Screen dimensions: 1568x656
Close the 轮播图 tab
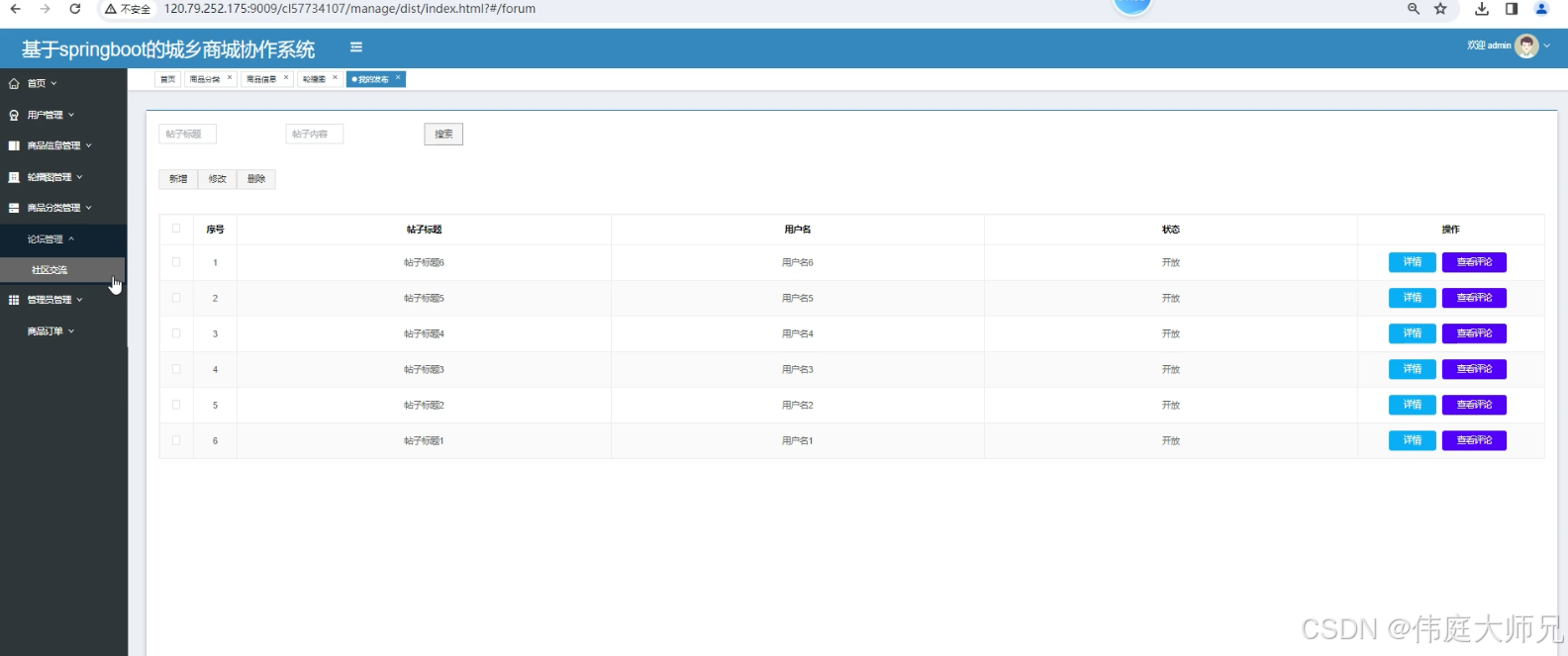(335, 77)
